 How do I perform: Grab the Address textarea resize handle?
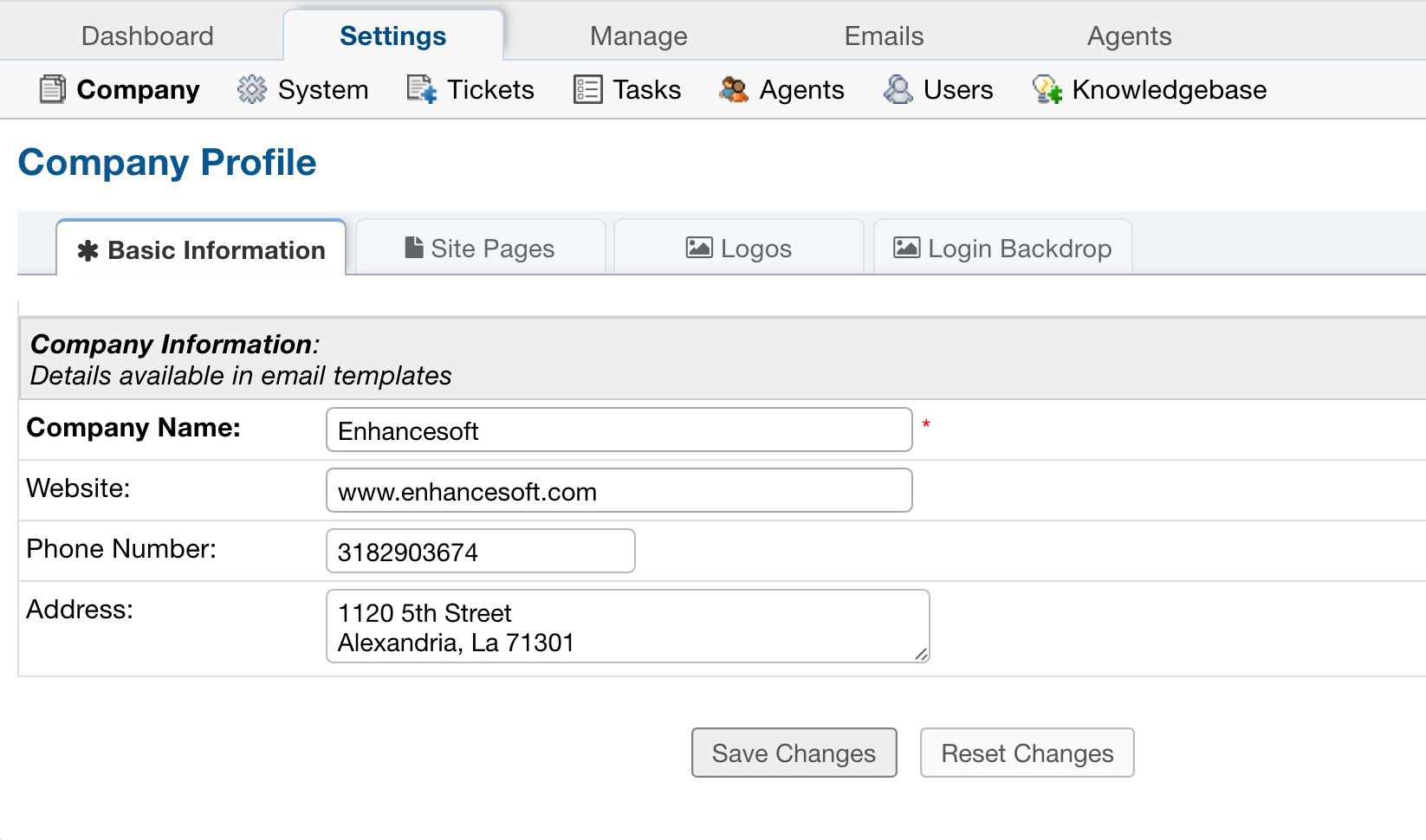922,655
